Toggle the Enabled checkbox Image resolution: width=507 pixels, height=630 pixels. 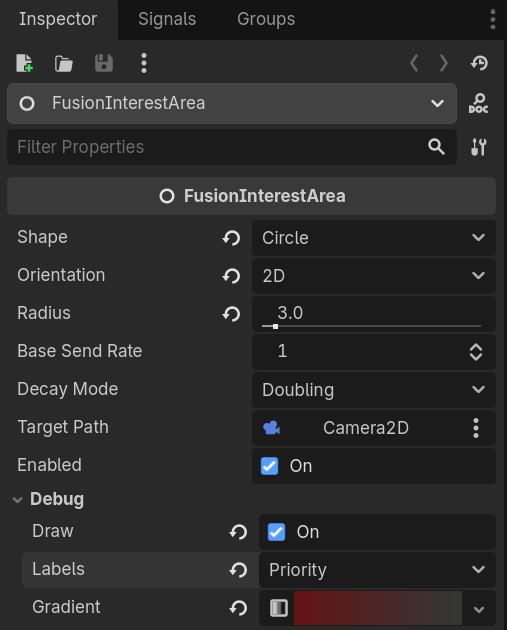pyautogui.click(x=270, y=466)
